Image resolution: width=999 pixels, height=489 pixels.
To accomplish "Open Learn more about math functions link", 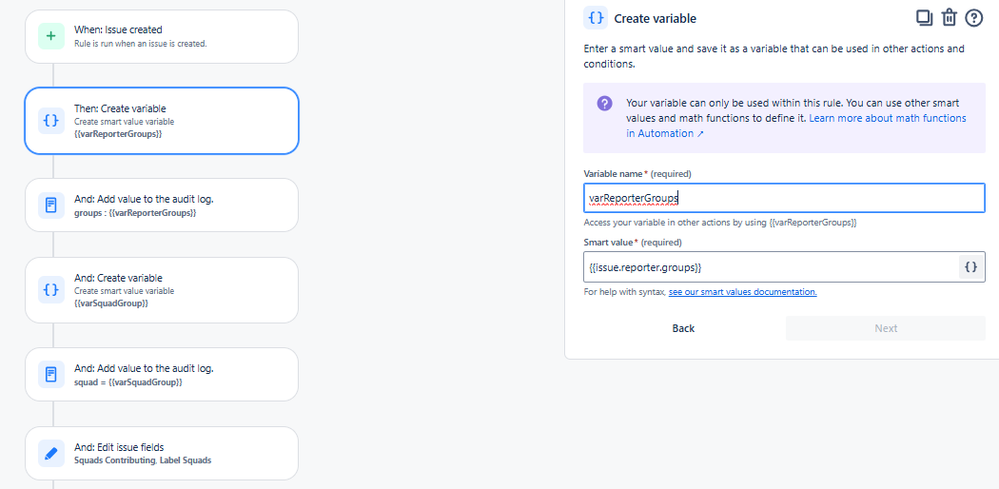I will [887, 118].
